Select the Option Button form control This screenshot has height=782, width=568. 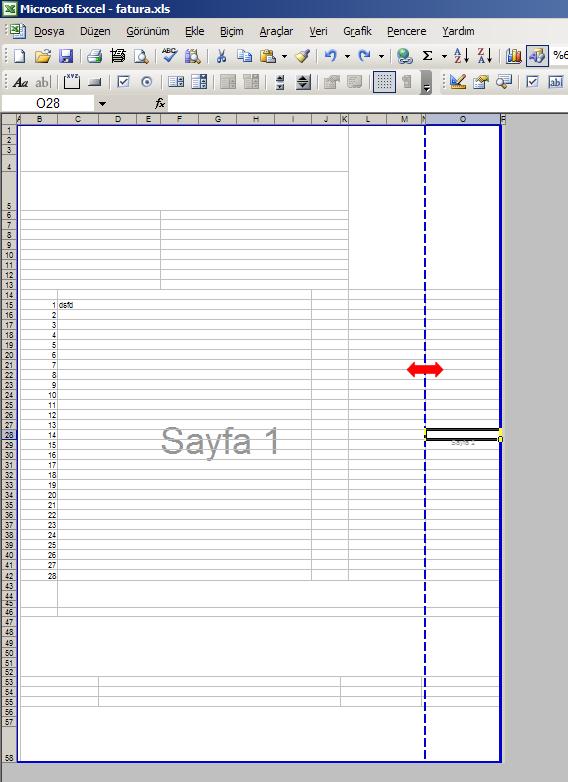[x=147, y=82]
